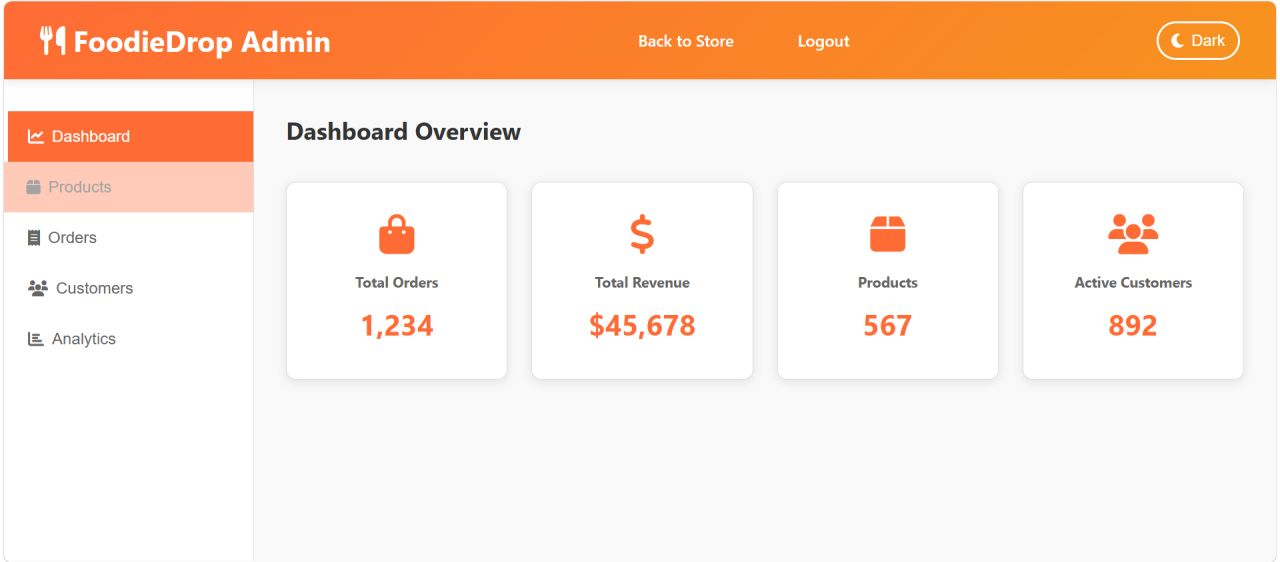Go to Customers section in sidebar

(x=129, y=288)
